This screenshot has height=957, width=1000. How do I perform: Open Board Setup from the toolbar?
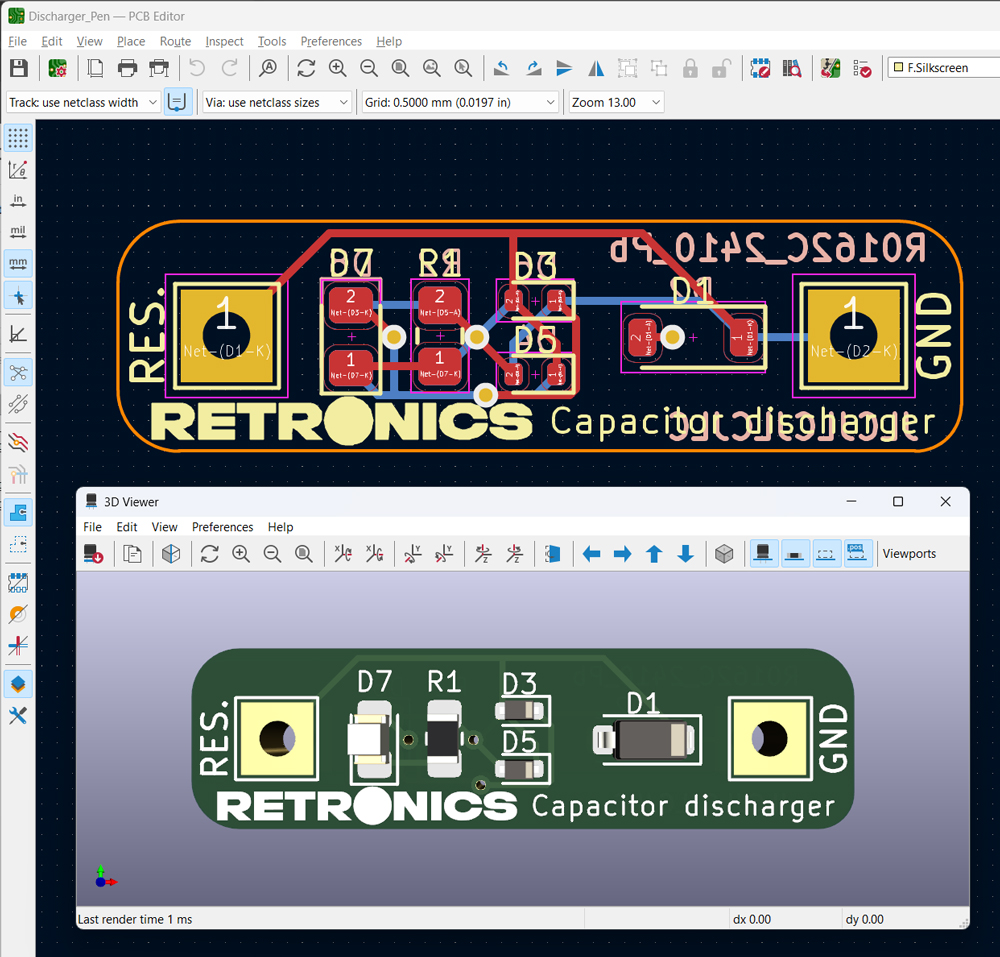pos(57,68)
